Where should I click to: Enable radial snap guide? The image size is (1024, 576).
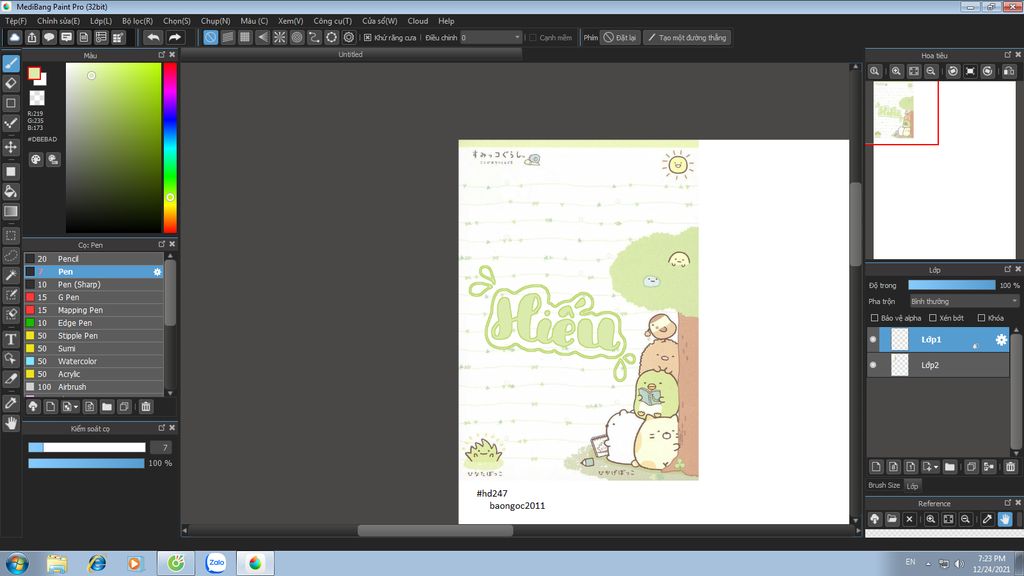point(280,37)
